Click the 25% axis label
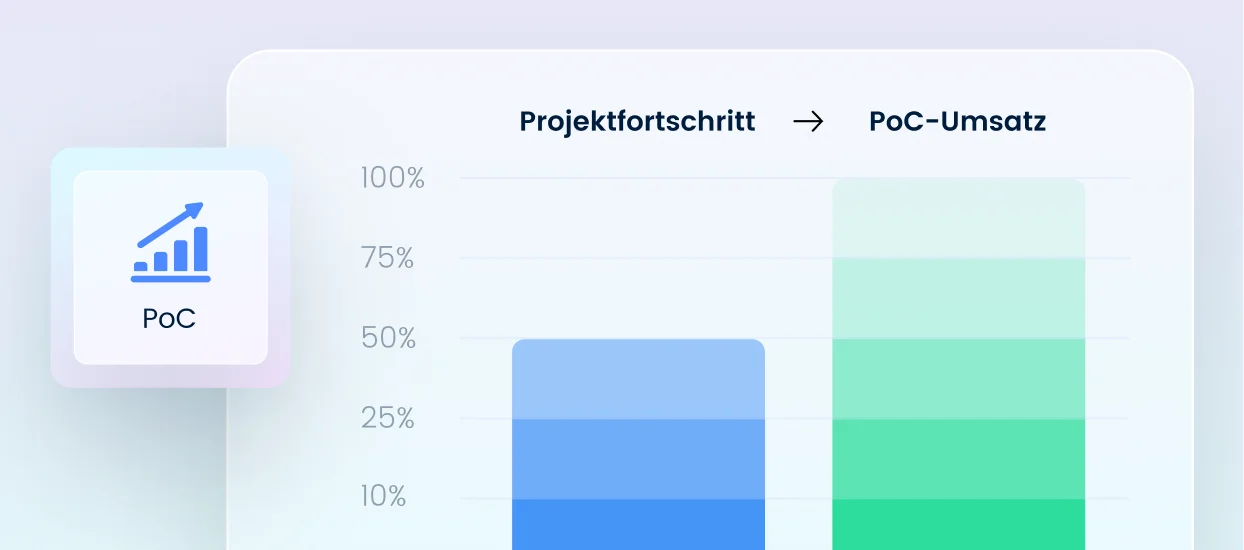 coord(388,418)
